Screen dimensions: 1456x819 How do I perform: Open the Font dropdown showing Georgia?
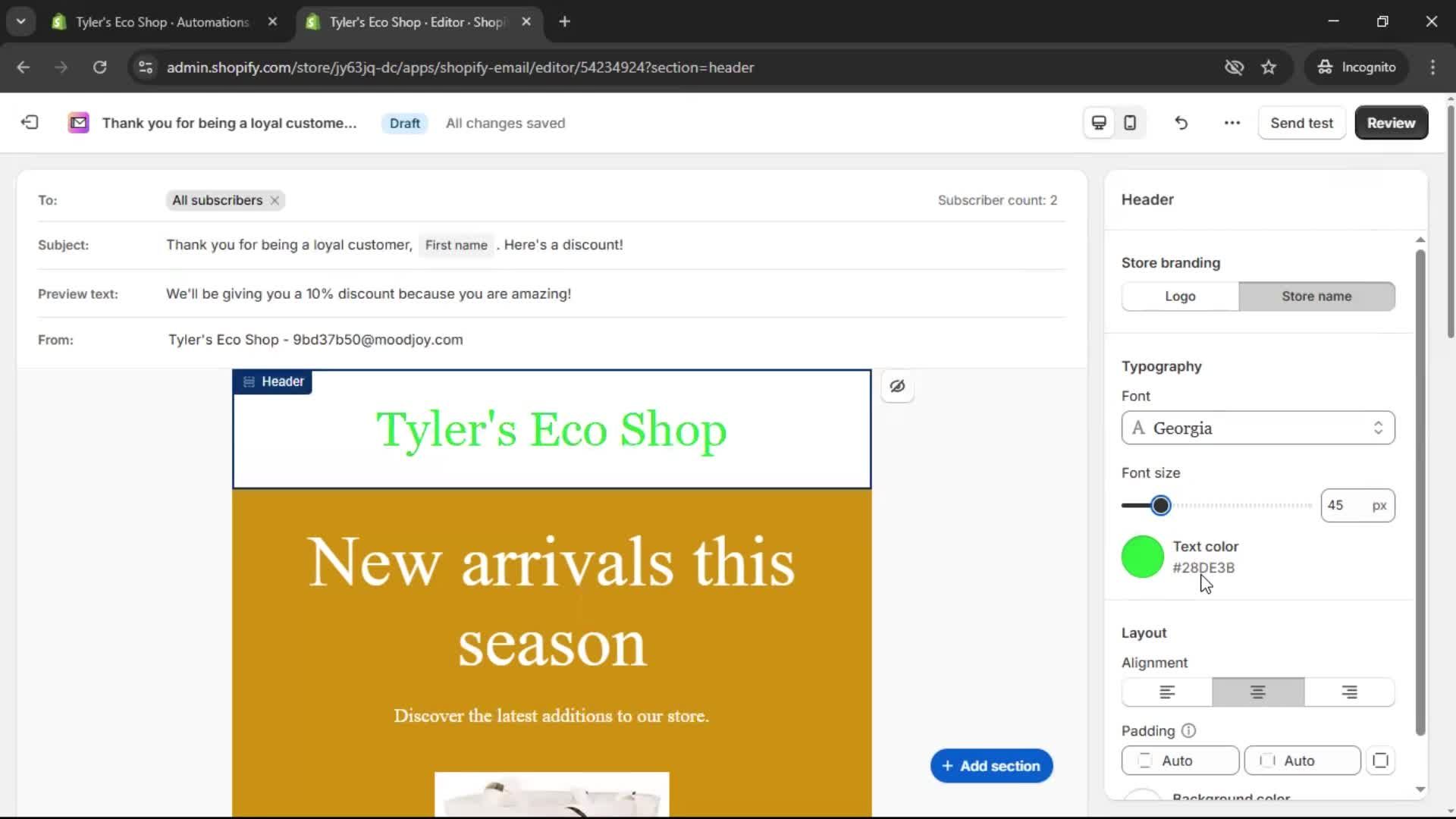pos(1257,428)
